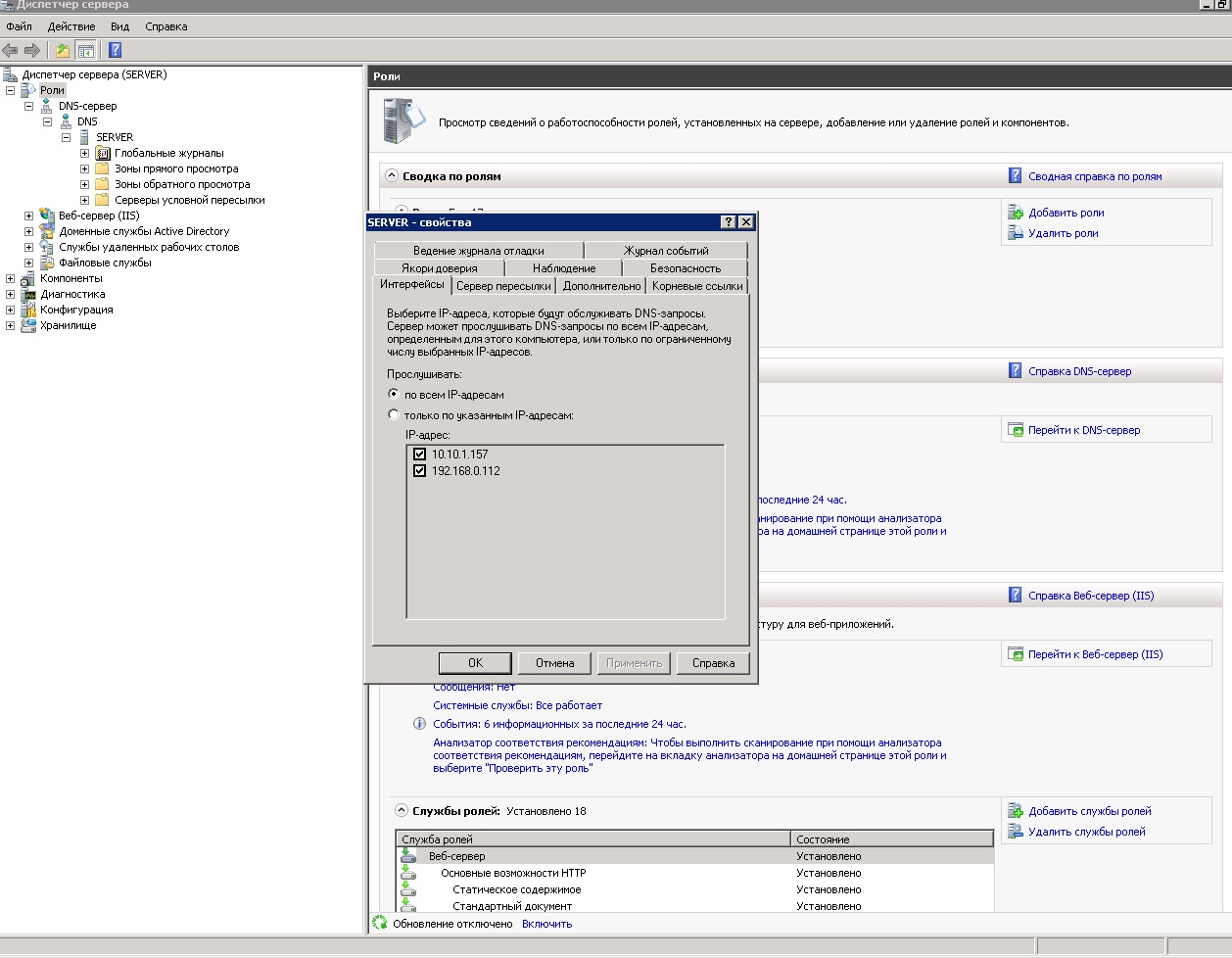Viewport: 1232px width, 958px height.
Task: Click the Up one level toolbar icon
Action: 63,50
